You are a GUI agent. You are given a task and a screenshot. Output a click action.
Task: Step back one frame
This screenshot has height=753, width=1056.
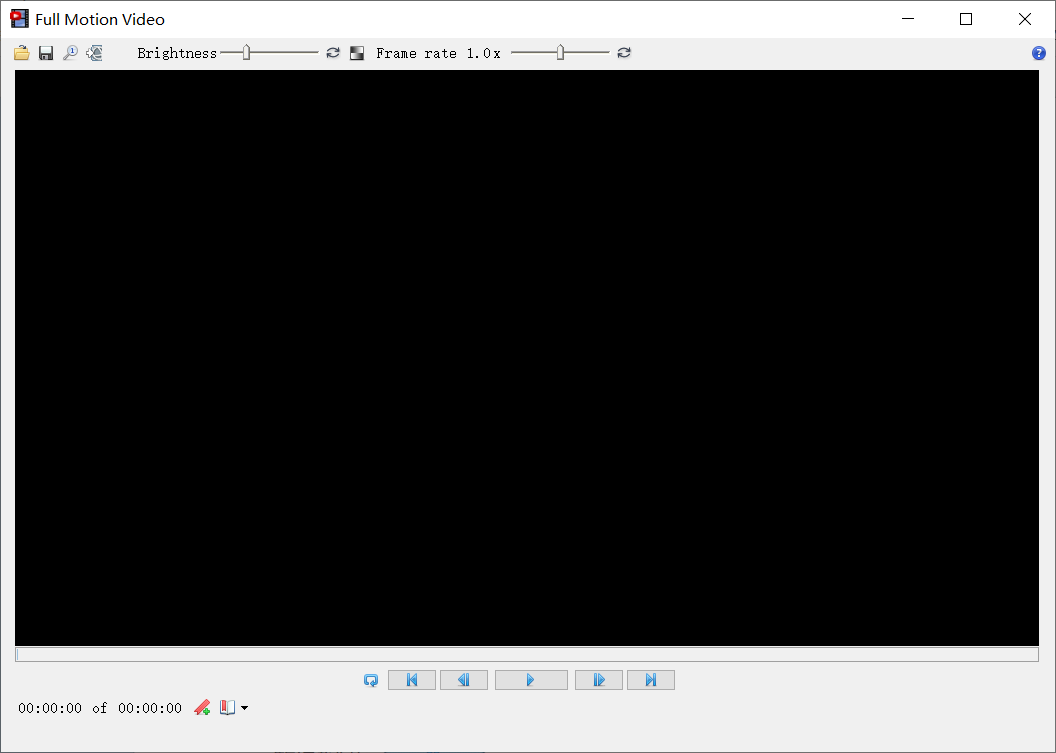[x=464, y=680]
